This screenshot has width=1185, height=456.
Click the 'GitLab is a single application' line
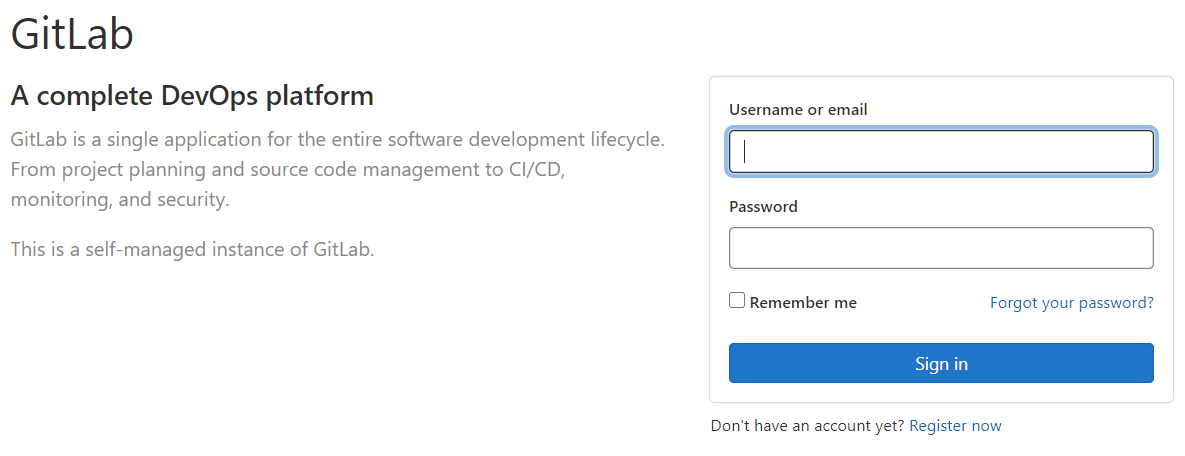(337, 139)
